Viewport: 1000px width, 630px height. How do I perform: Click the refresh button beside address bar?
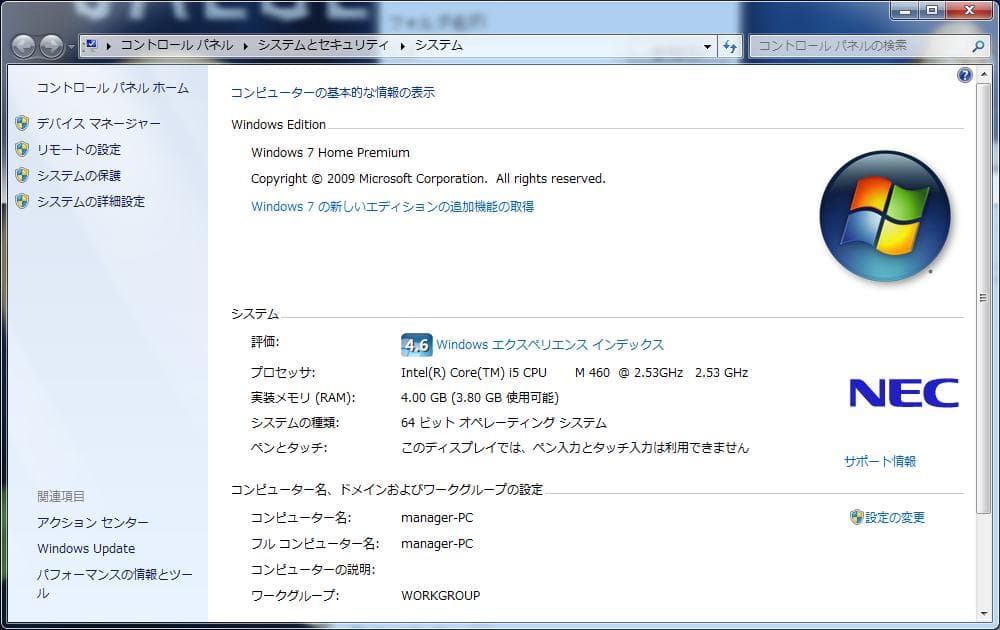pyautogui.click(x=730, y=46)
